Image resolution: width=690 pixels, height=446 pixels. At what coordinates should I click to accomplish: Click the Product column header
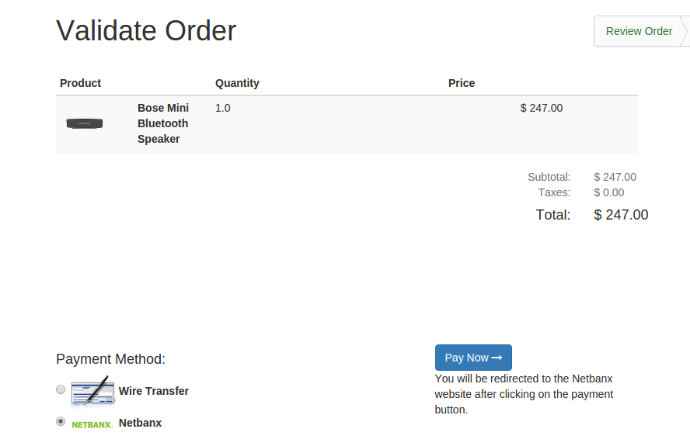80,83
